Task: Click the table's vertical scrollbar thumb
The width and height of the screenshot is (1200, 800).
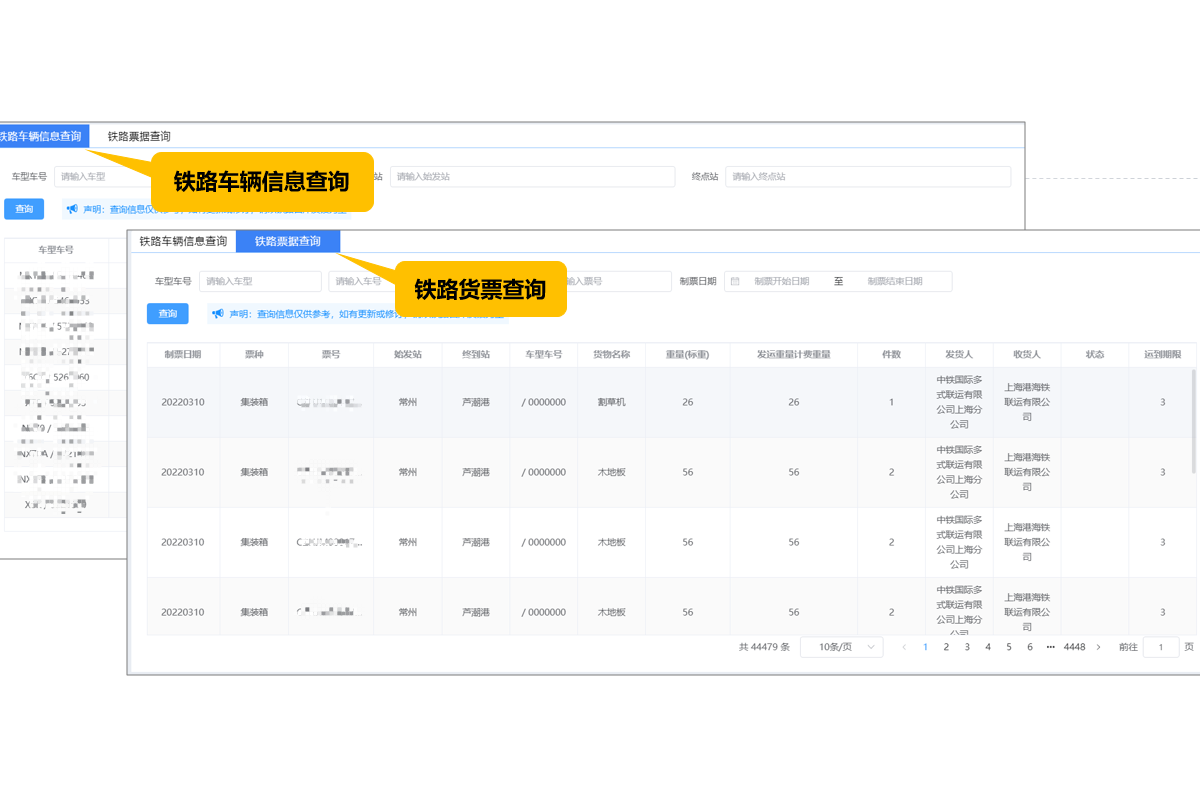Action: coord(1193,420)
